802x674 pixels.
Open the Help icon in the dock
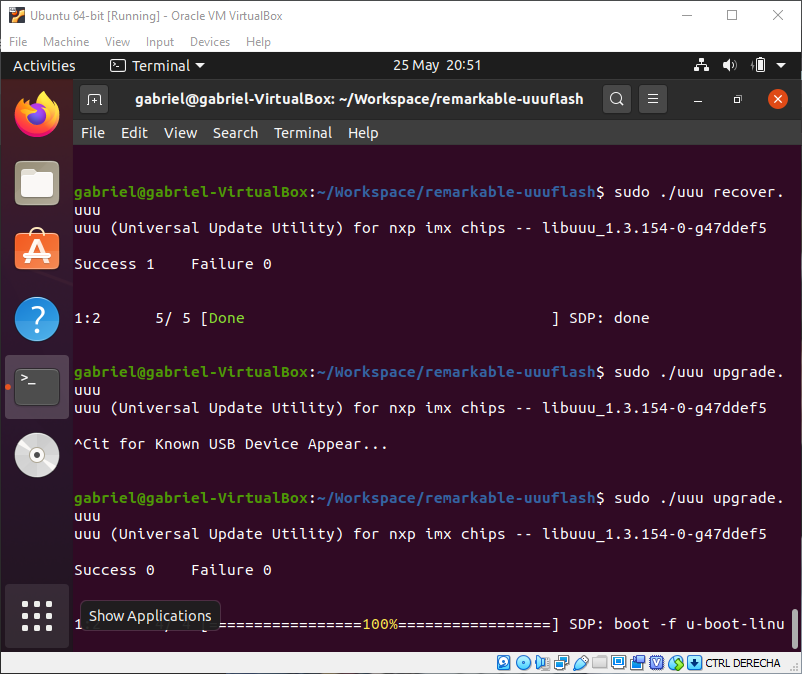pyautogui.click(x=37, y=319)
